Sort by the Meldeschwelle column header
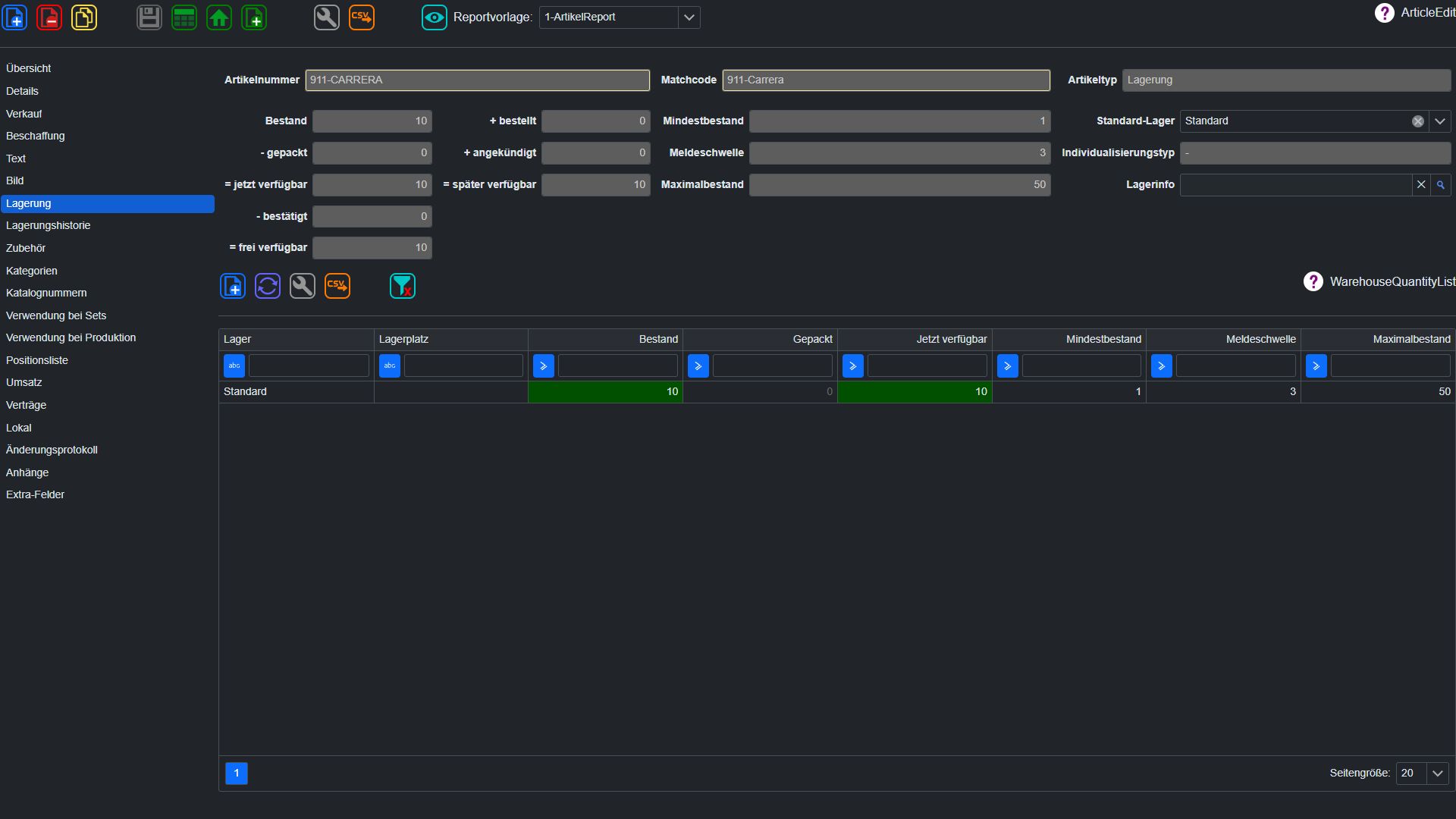The width and height of the screenshot is (1456, 819). coord(1223,339)
